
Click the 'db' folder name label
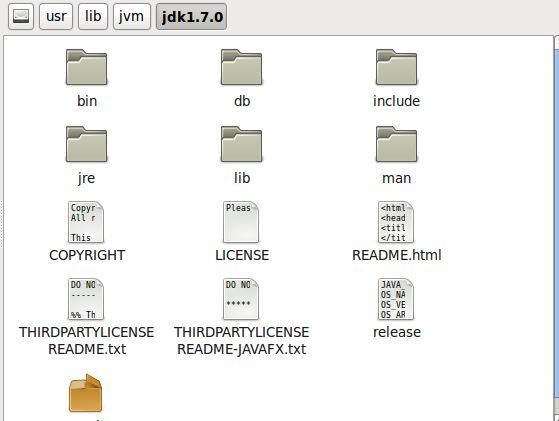242,101
